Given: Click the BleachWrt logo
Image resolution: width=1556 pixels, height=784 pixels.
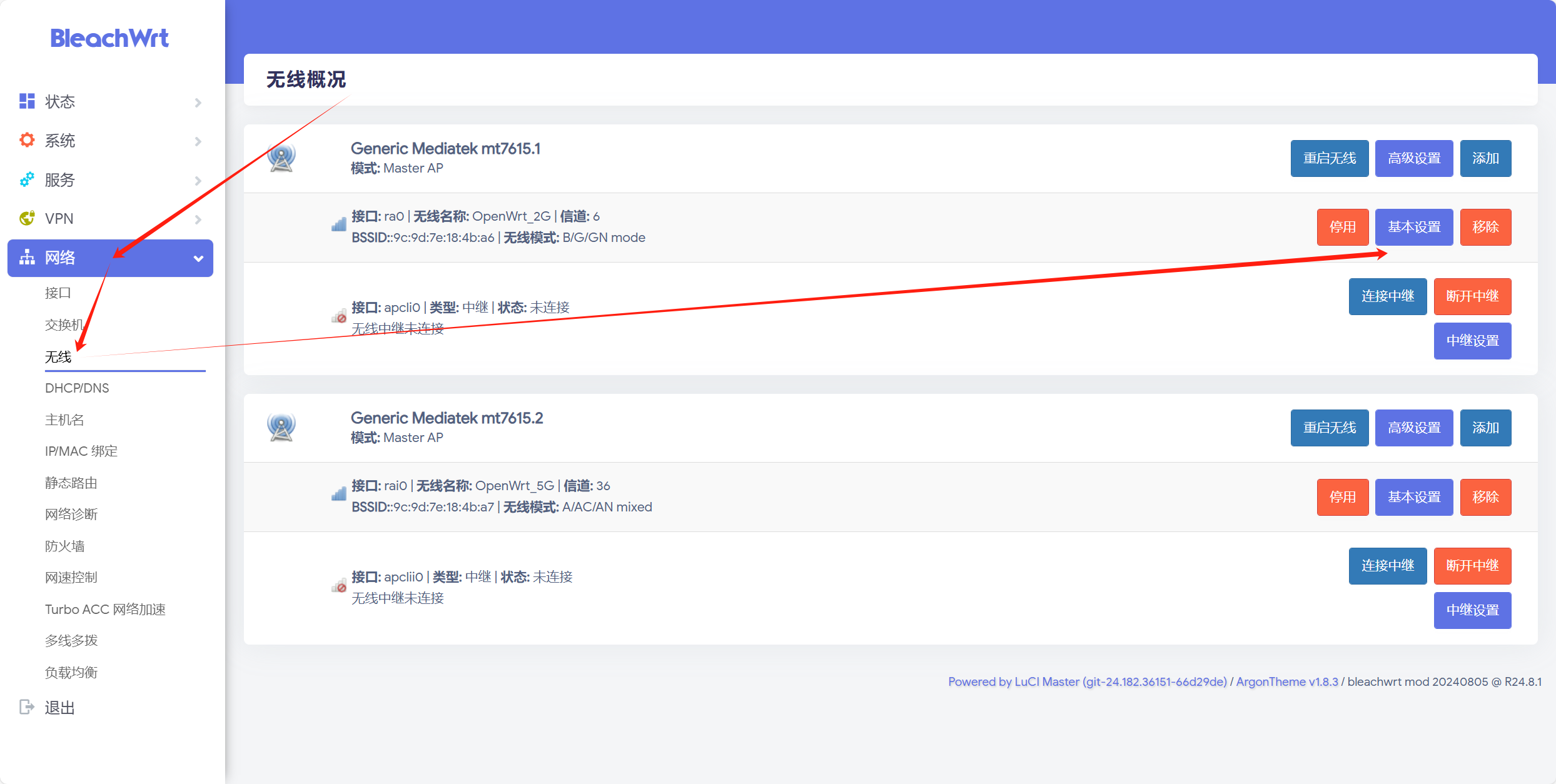Looking at the screenshot, I should point(109,38).
